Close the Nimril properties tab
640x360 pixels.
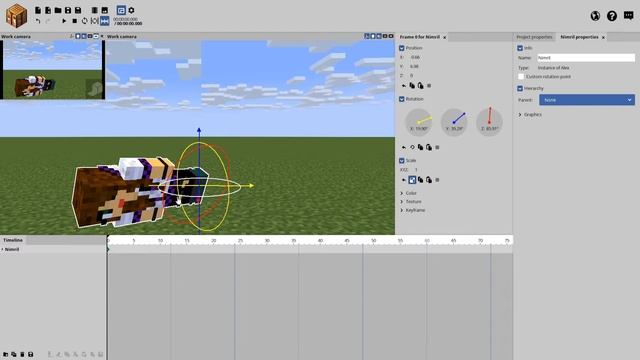coord(603,38)
